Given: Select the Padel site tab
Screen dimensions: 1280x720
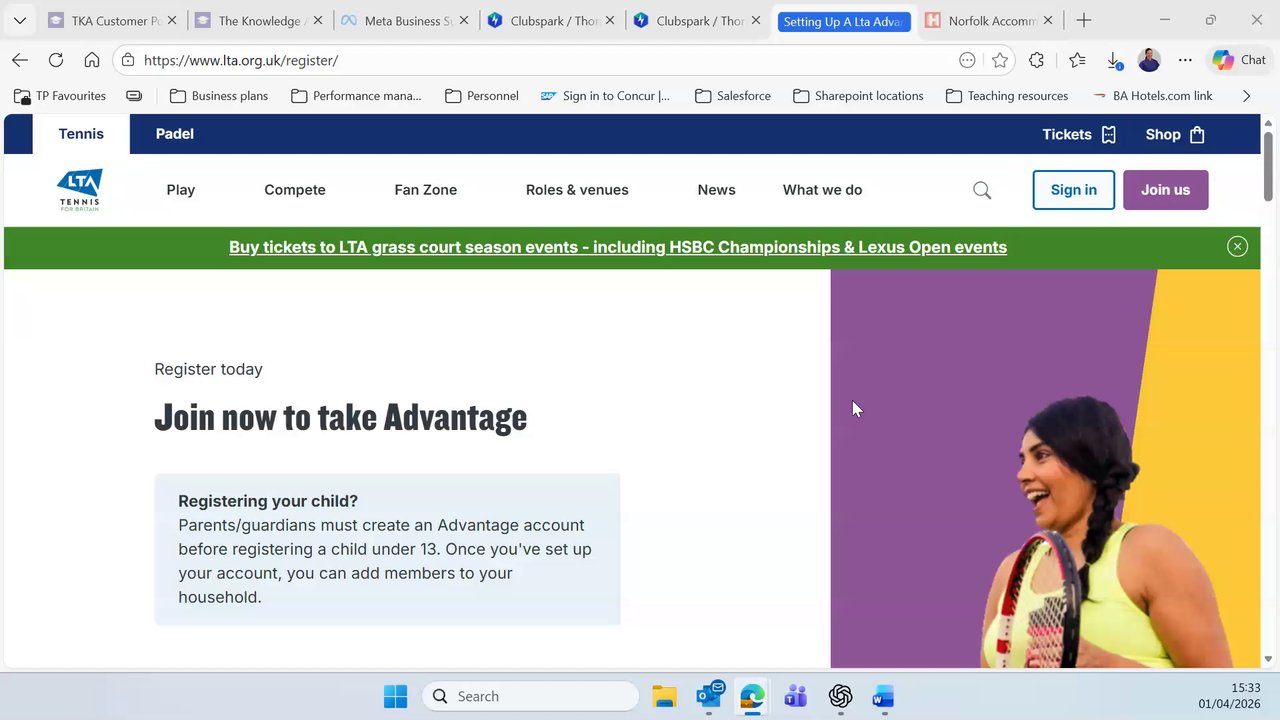Looking at the screenshot, I should tap(175, 134).
